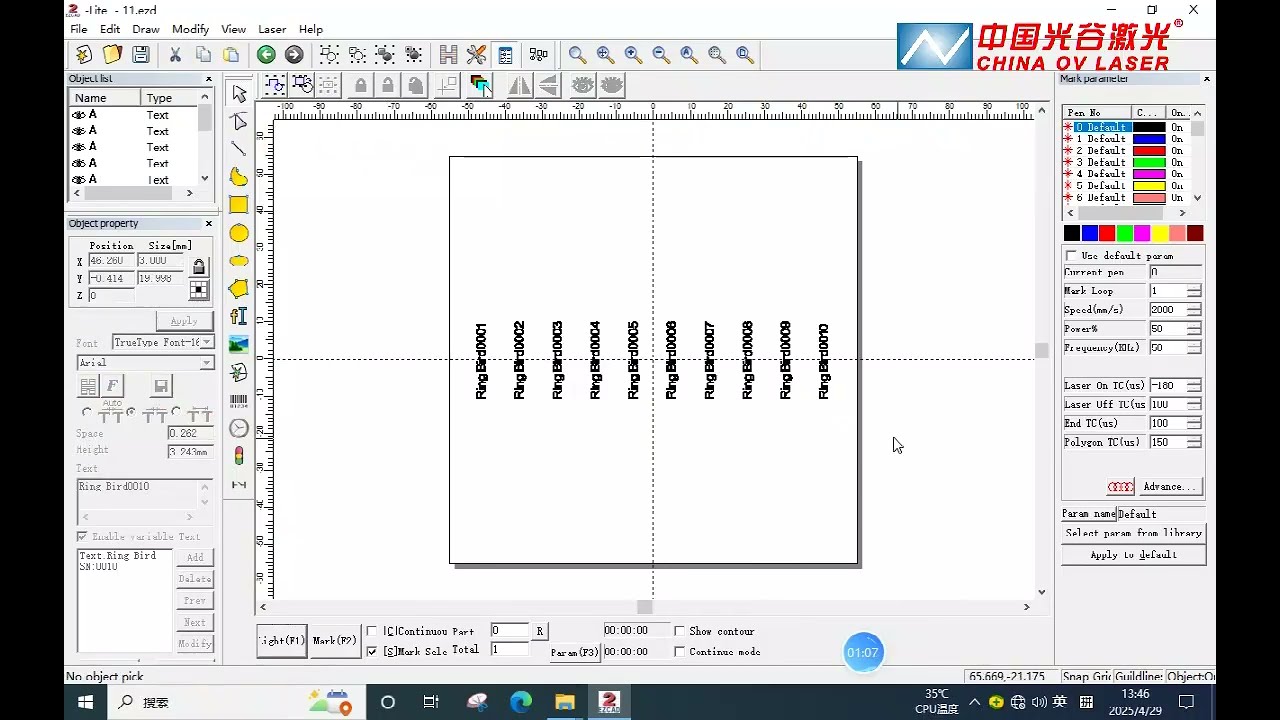Select the Rectangle drawing tool
The width and height of the screenshot is (1280, 720).
(x=239, y=205)
